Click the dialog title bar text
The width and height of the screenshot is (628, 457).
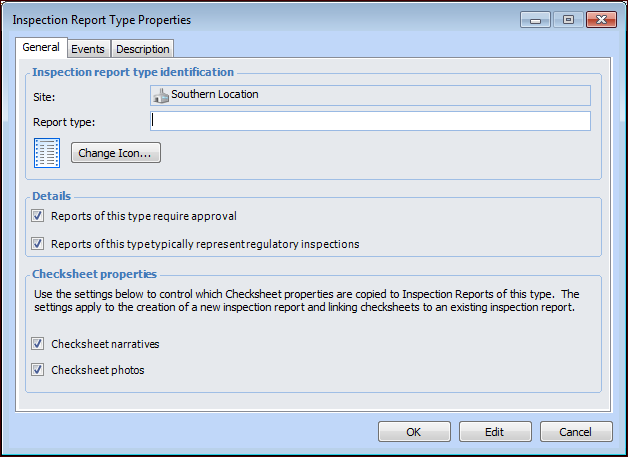pos(102,20)
